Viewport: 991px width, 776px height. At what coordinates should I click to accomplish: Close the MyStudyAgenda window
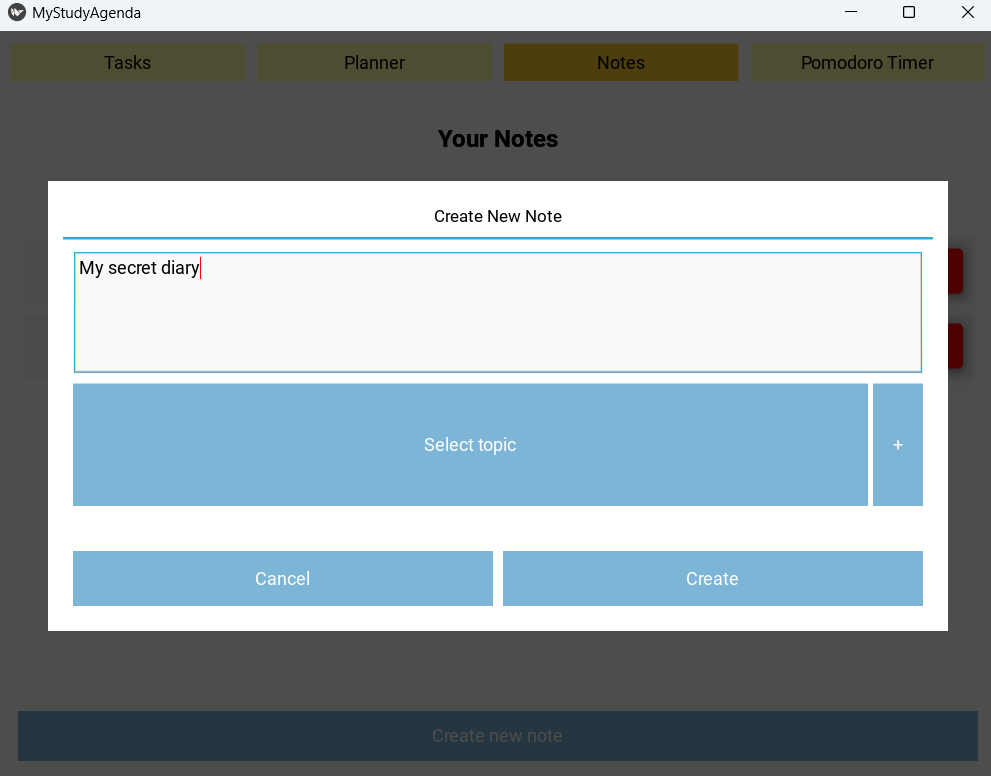pyautogui.click(x=967, y=13)
